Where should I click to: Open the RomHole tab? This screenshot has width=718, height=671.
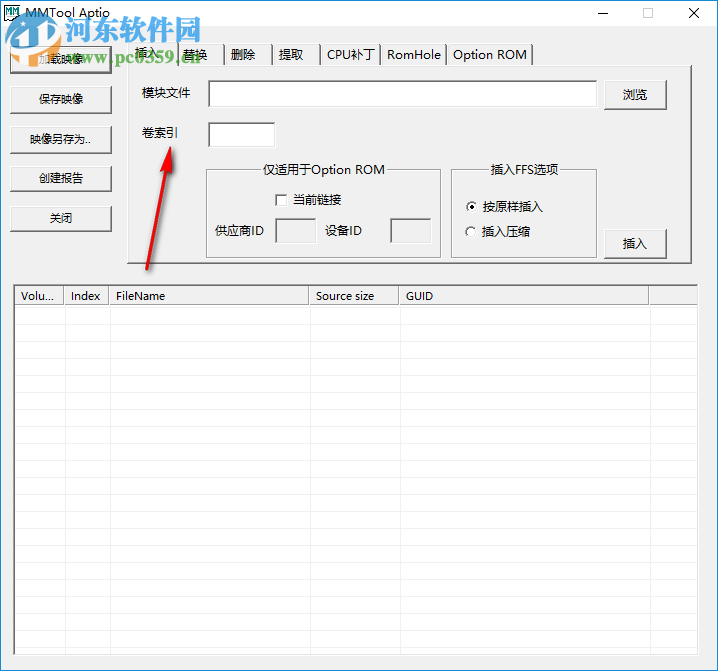(x=413, y=55)
